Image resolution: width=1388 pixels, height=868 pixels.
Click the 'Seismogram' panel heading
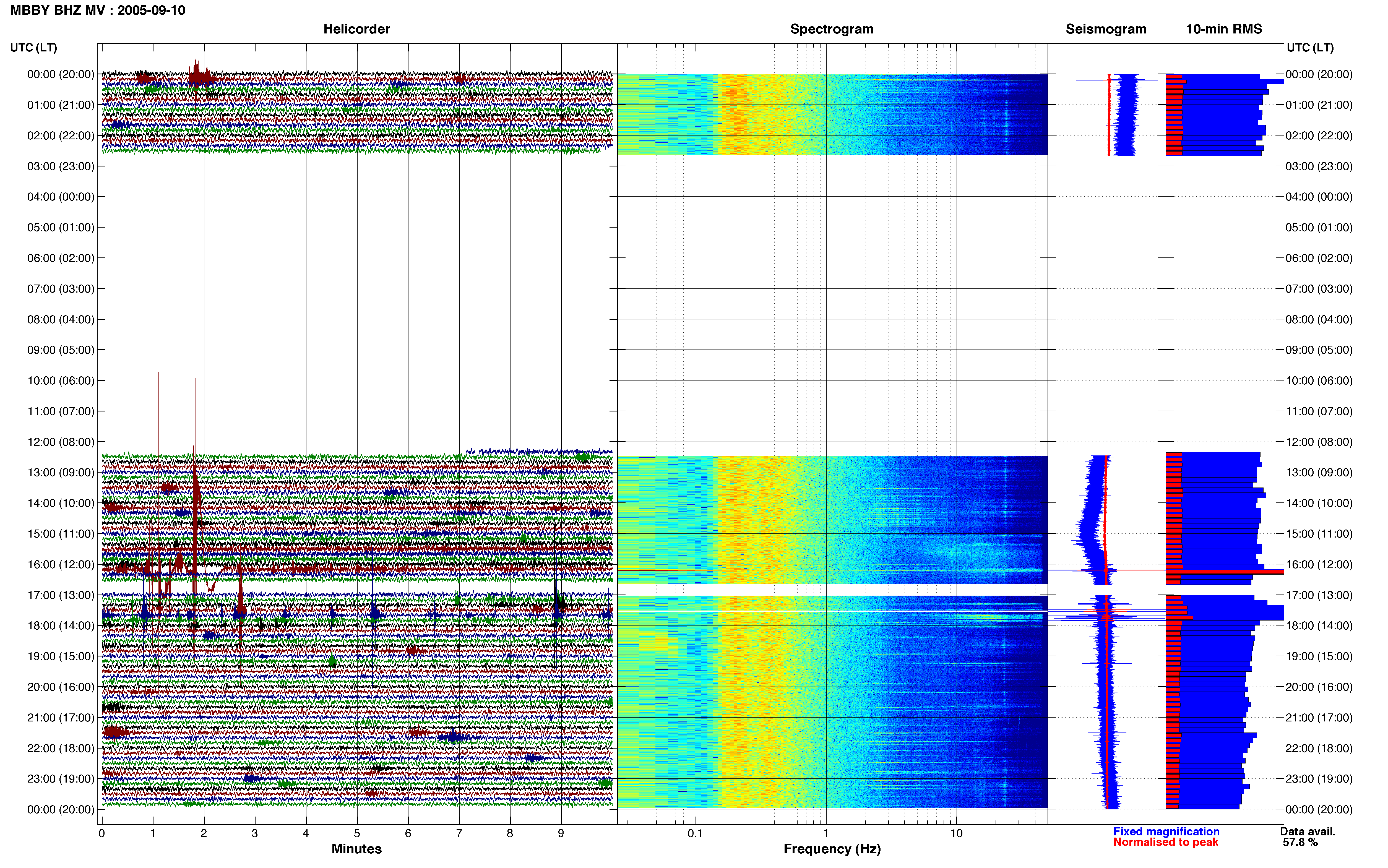[x=1106, y=29]
